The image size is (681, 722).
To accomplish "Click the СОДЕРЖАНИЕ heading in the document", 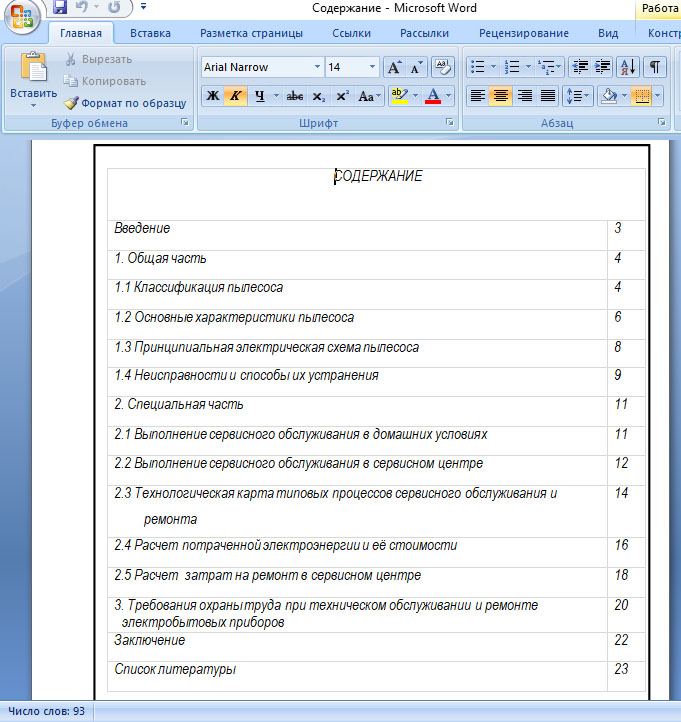I will pos(378,176).
